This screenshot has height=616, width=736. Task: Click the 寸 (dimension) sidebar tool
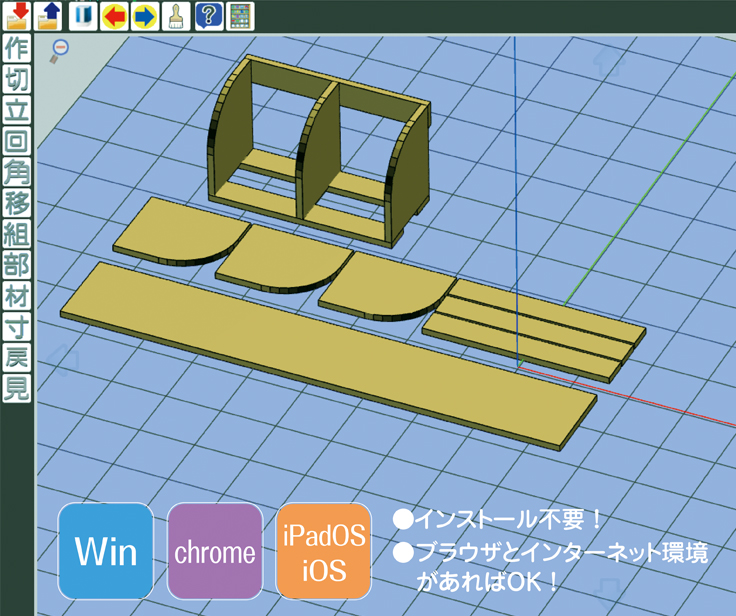click(16, 327)
